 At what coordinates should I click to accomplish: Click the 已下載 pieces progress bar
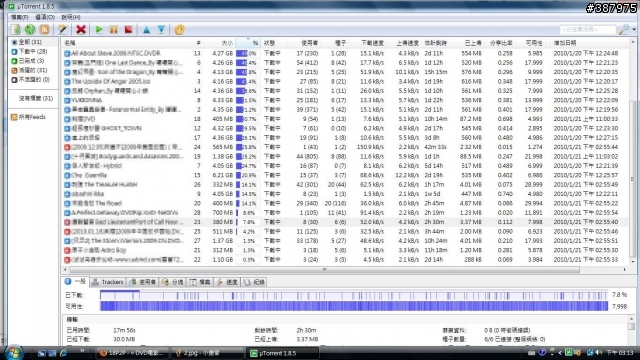pos(354,295)
